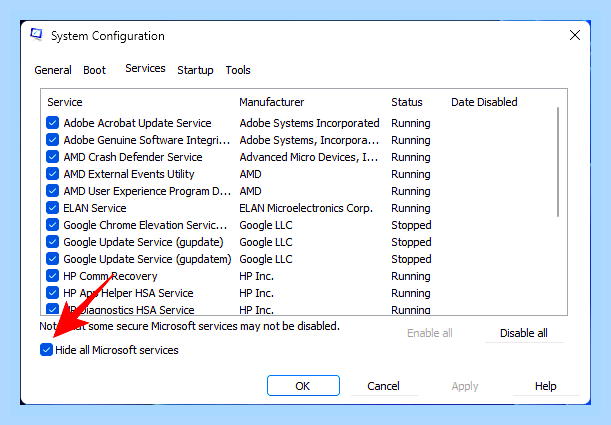
Task: Open Help from the dialog
Action: pos(546,386)
